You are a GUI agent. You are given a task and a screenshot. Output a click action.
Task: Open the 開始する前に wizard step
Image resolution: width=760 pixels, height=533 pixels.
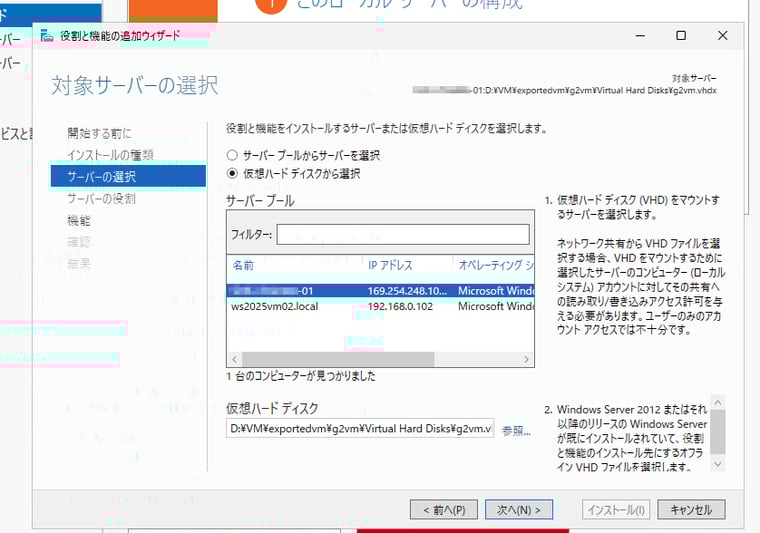click(99, 133)
